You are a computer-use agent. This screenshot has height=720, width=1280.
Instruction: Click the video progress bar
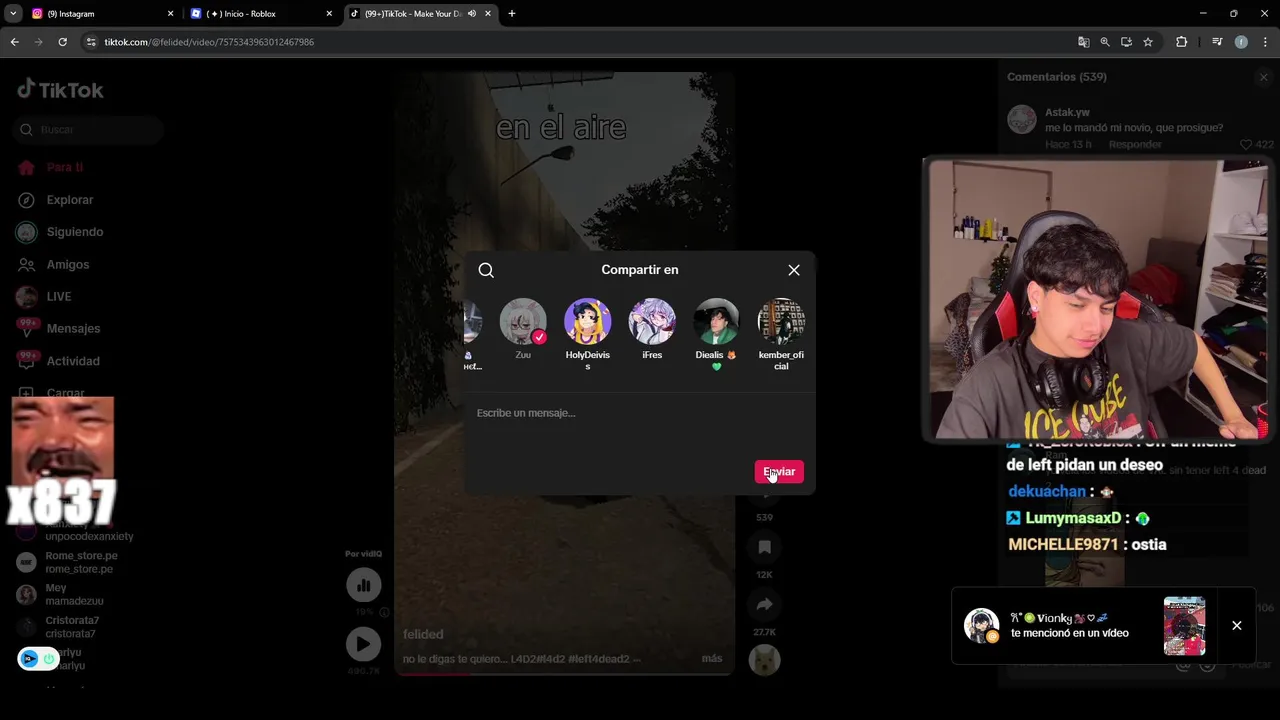click(564, 673)
